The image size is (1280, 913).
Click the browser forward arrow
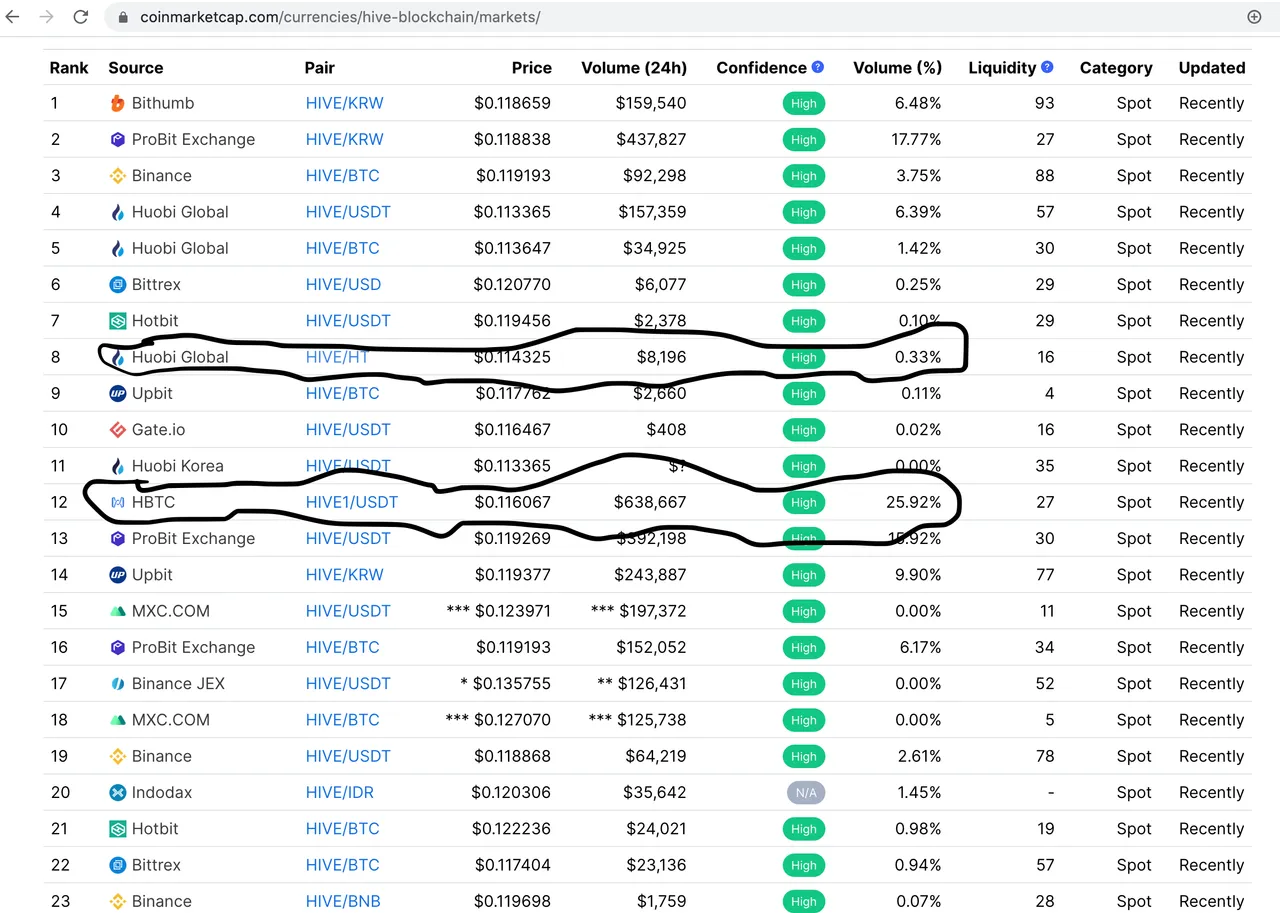point(46,17)
